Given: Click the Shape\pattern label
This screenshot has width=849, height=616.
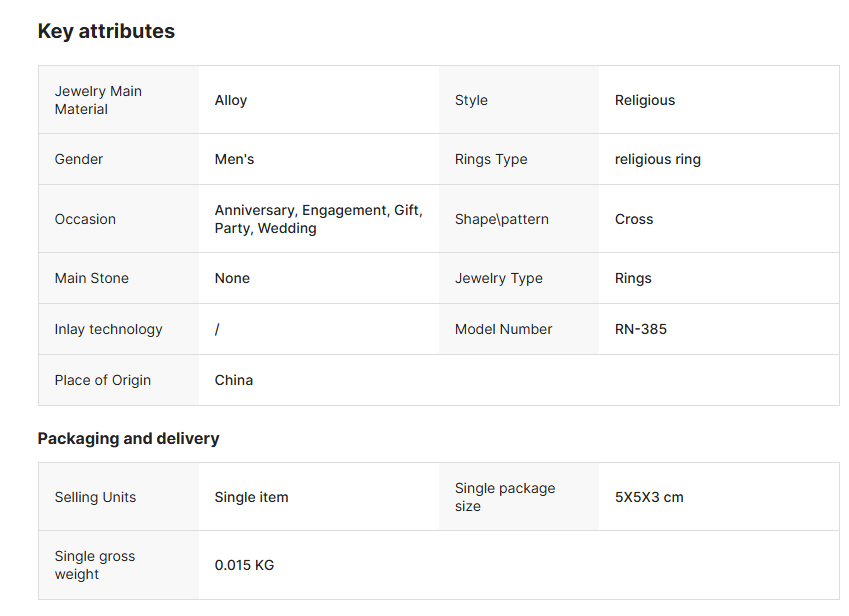Looking at the screenshot, I should pos(502,219).
